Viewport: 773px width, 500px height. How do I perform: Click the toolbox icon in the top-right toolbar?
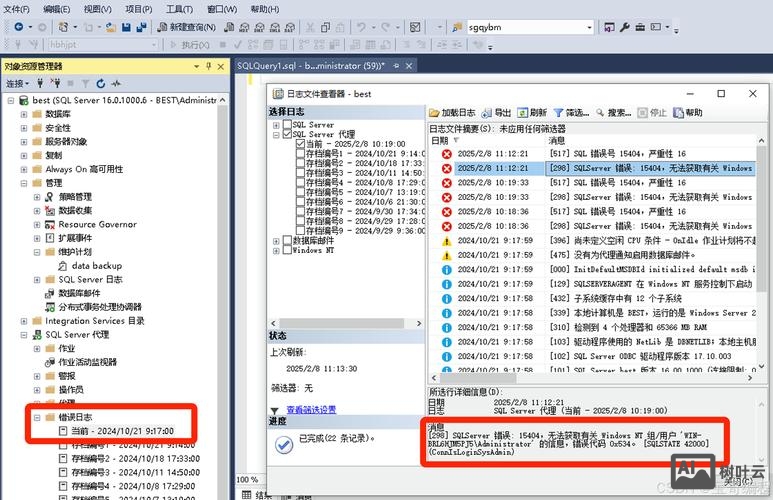pyautogui.click(x=640, y=27)
